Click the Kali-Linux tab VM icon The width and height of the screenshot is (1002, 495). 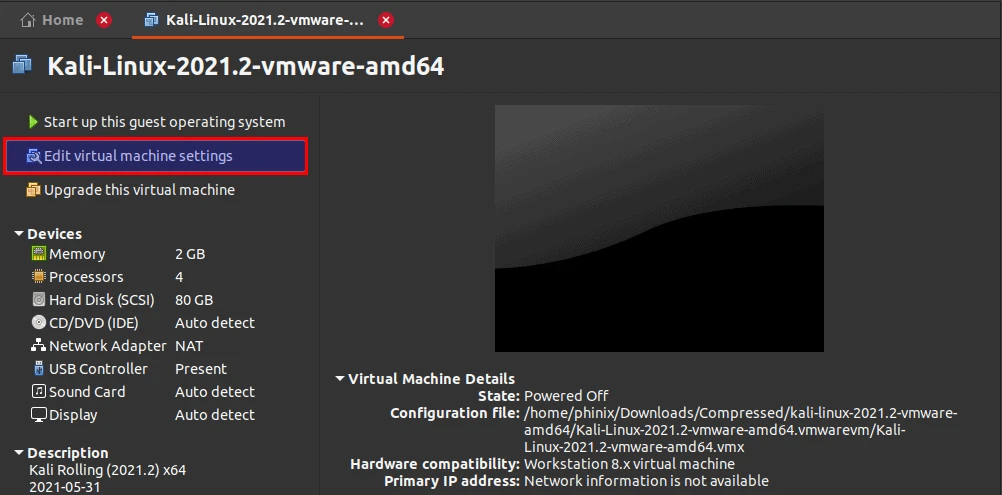(x=151, y=20)
